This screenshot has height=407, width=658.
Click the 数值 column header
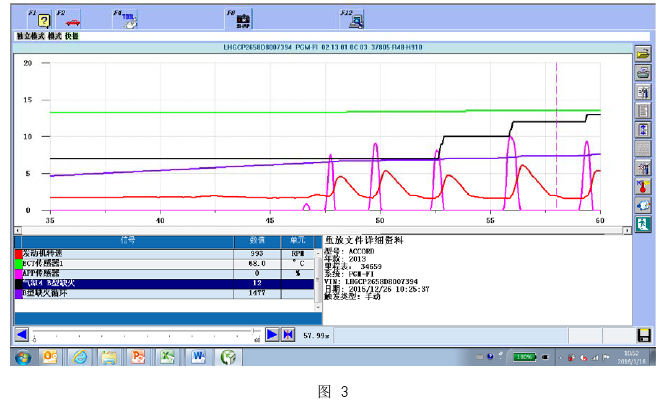click(255, 241)
